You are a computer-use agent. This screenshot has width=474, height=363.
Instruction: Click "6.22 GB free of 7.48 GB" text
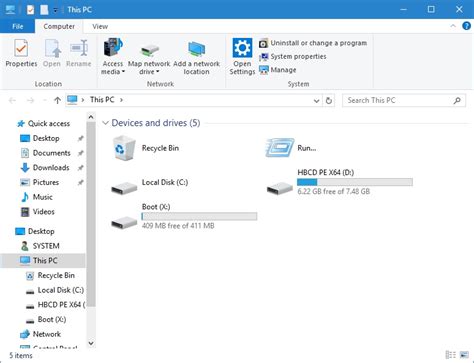334,191
